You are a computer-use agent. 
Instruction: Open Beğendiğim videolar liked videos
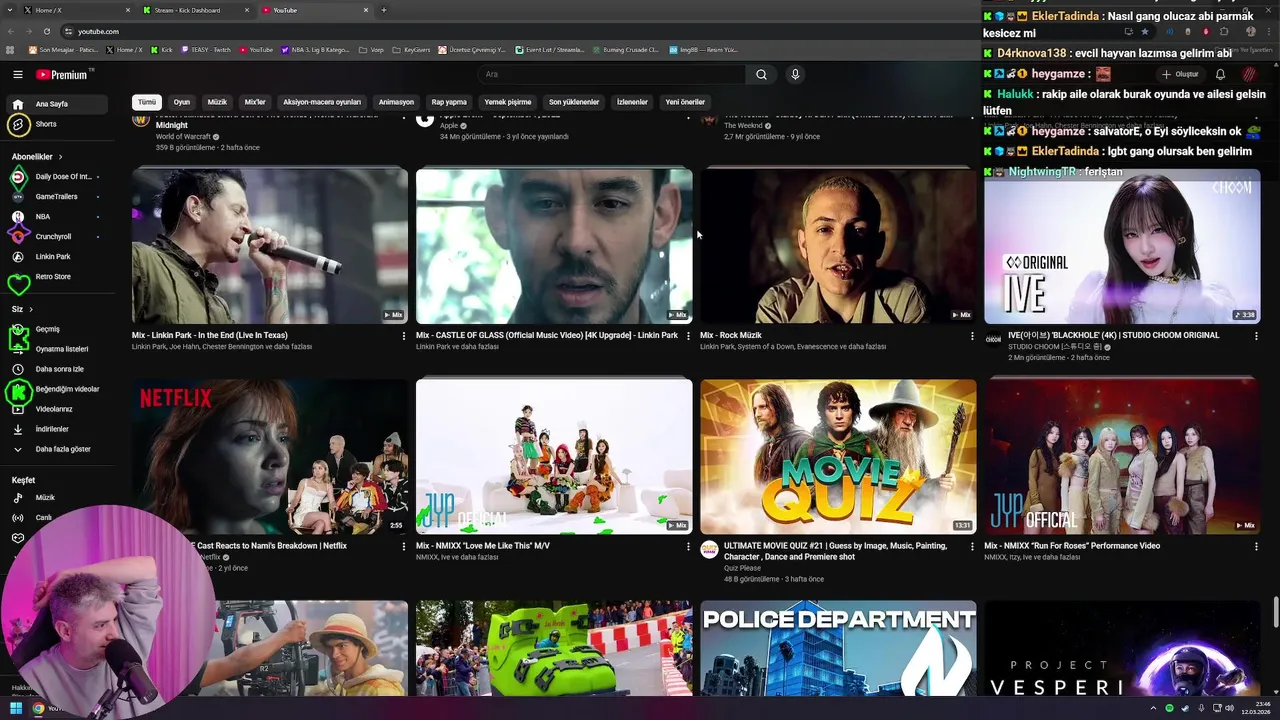[x=55, y=389]
